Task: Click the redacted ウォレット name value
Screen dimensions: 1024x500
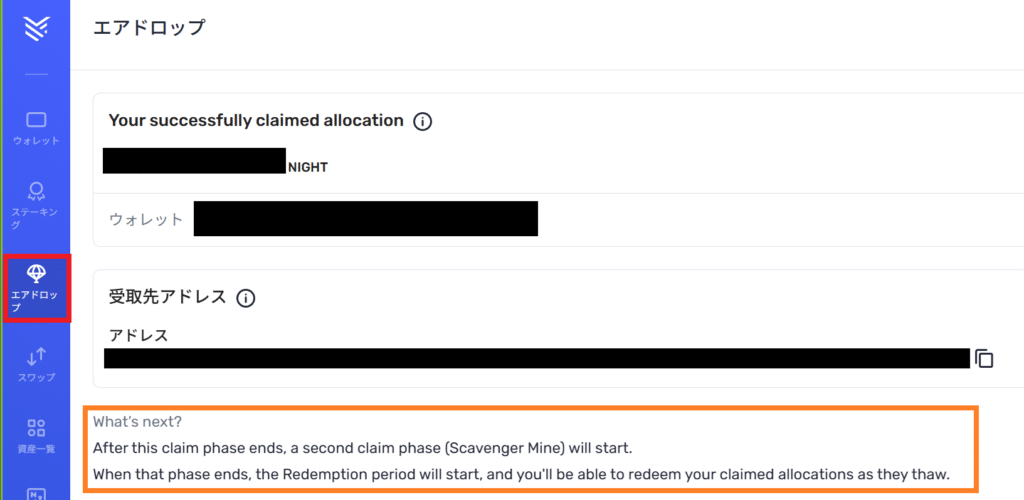Action: 366,219
